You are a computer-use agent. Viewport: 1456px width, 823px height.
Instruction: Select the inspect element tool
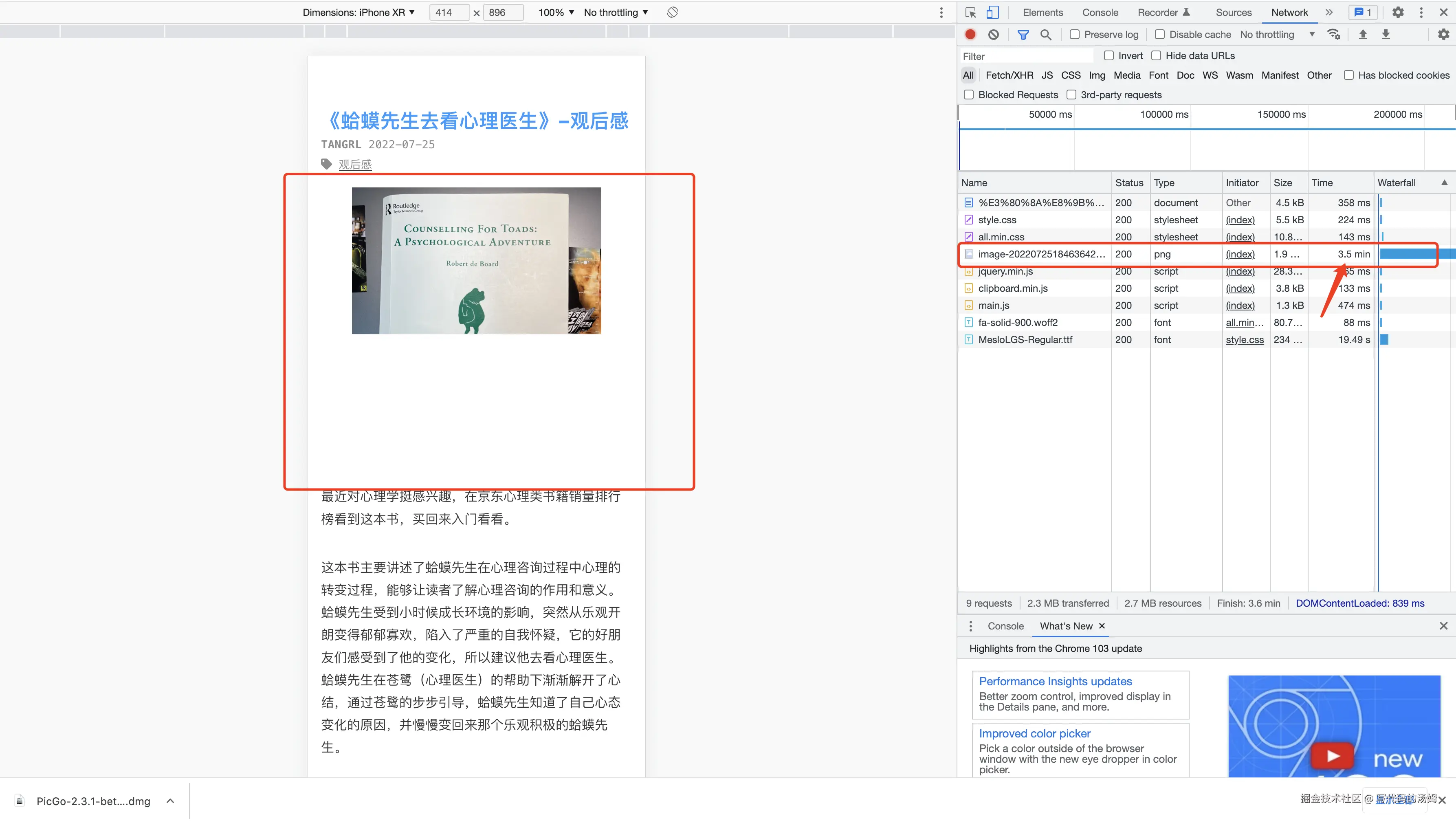pyautogui.click(x=970, y=12)
